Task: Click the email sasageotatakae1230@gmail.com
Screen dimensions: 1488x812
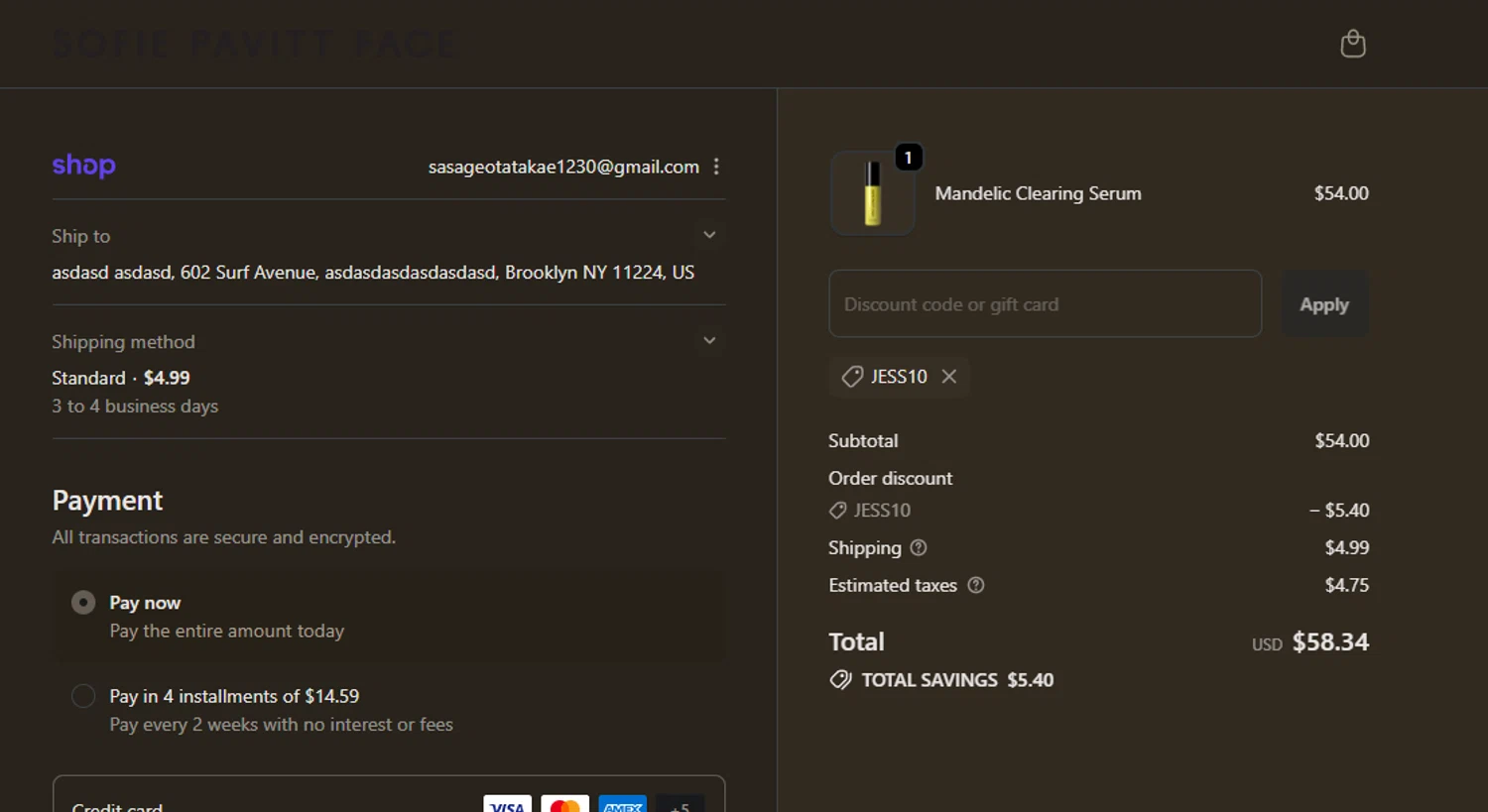Action: coord(563,167)
